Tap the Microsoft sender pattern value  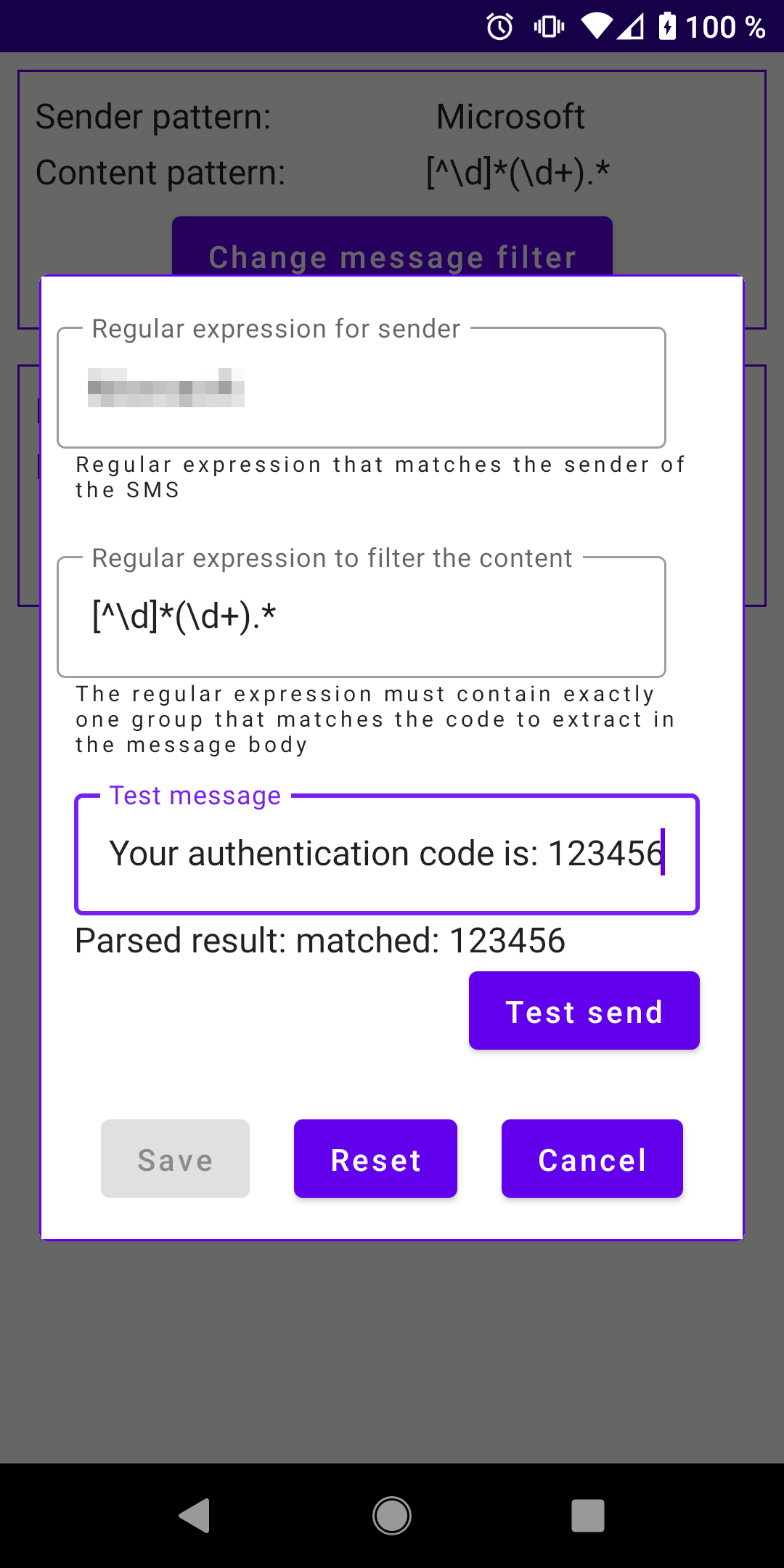(x=510, y=117)
